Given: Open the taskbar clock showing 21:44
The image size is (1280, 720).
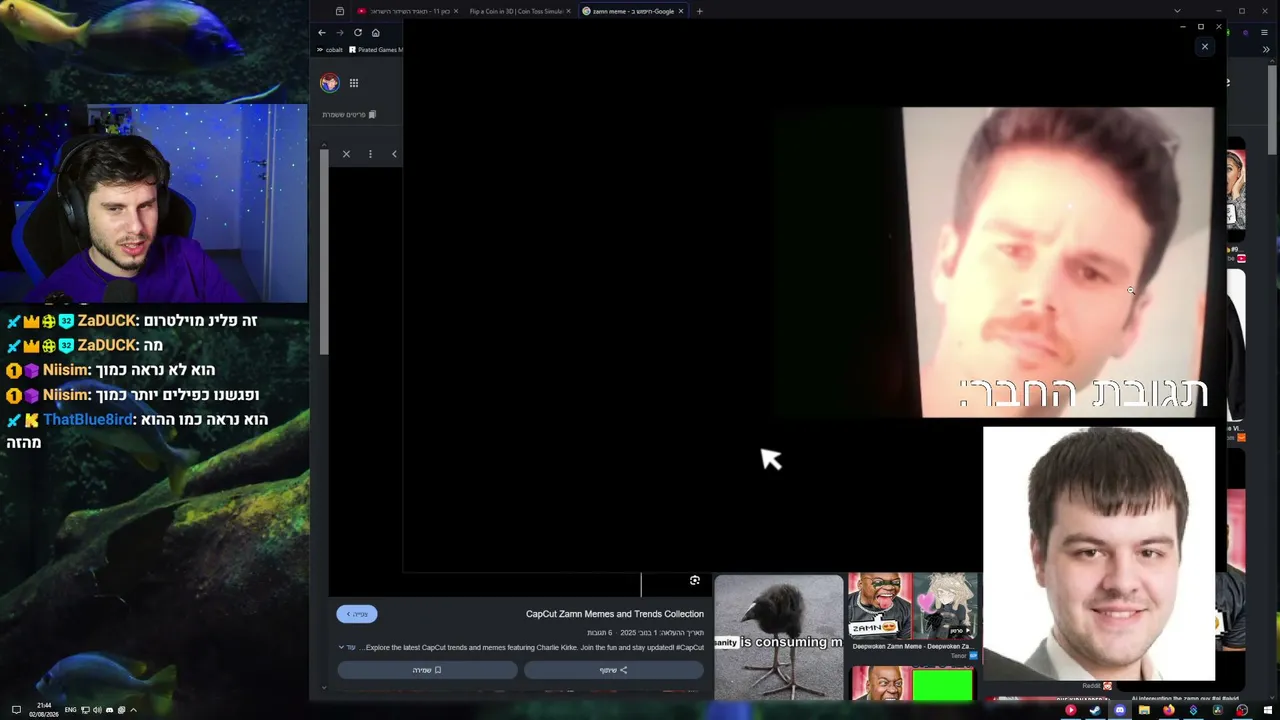Looking at the screenshot, I should [x=44, y=710].
